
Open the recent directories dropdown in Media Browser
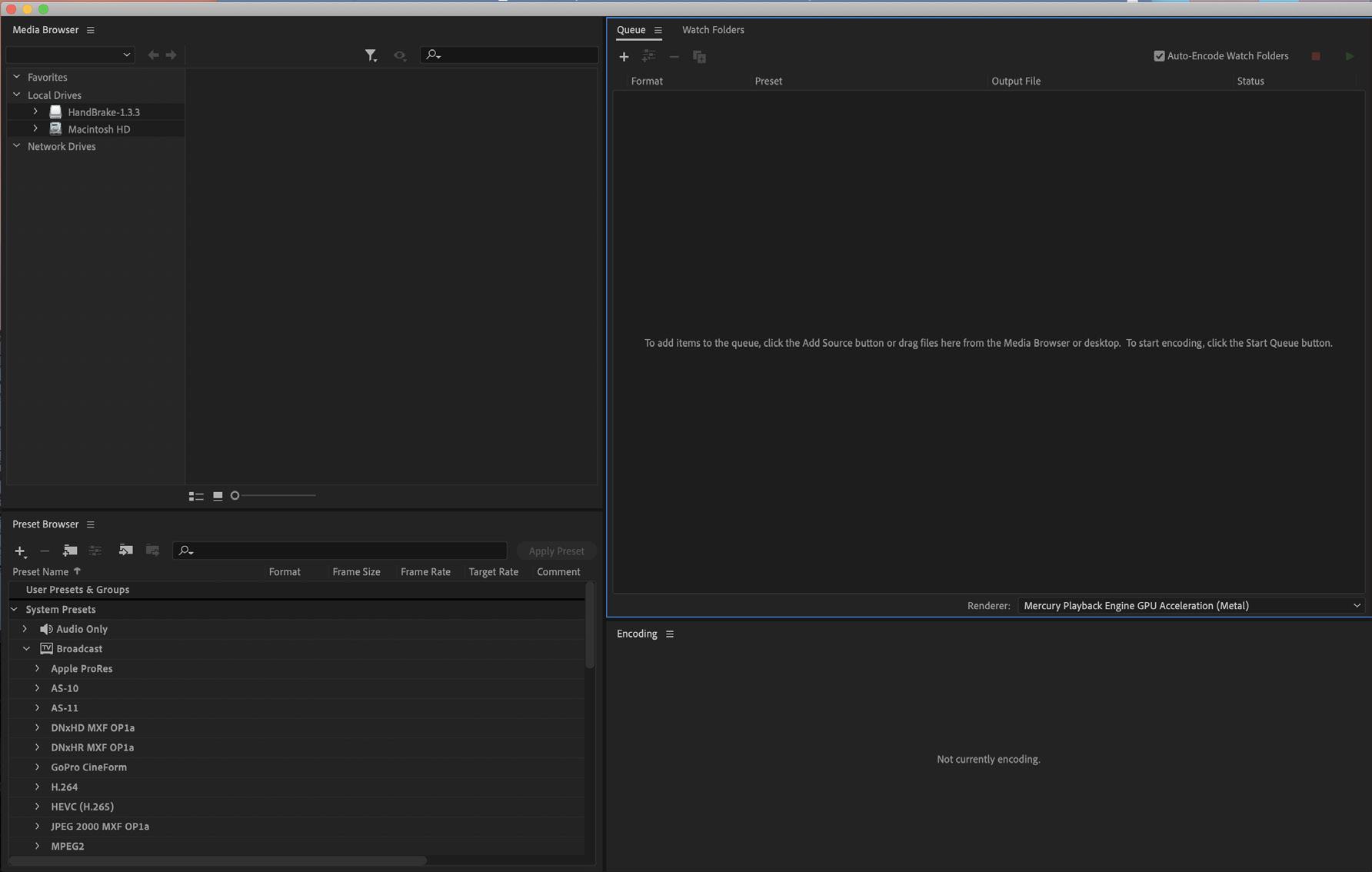(x=70, y=55)
